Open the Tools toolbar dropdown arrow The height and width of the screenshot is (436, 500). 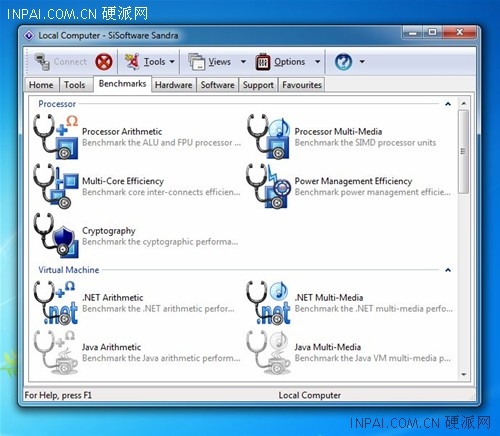[x=172, y=62]
